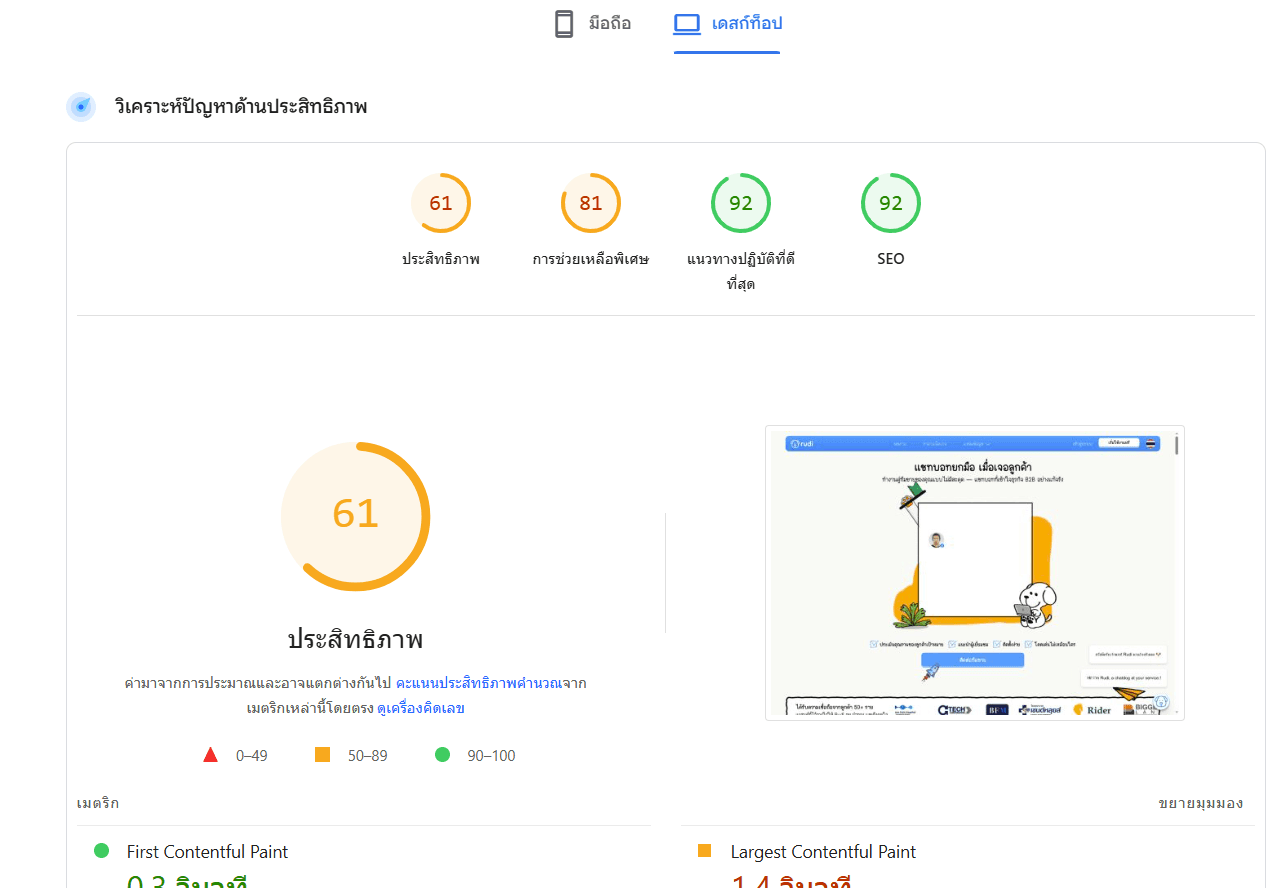The height and width of the screenshot is (888, 1282).
Task: Open the 61 performance score gauge at top
Action: [x=441, y=203]
